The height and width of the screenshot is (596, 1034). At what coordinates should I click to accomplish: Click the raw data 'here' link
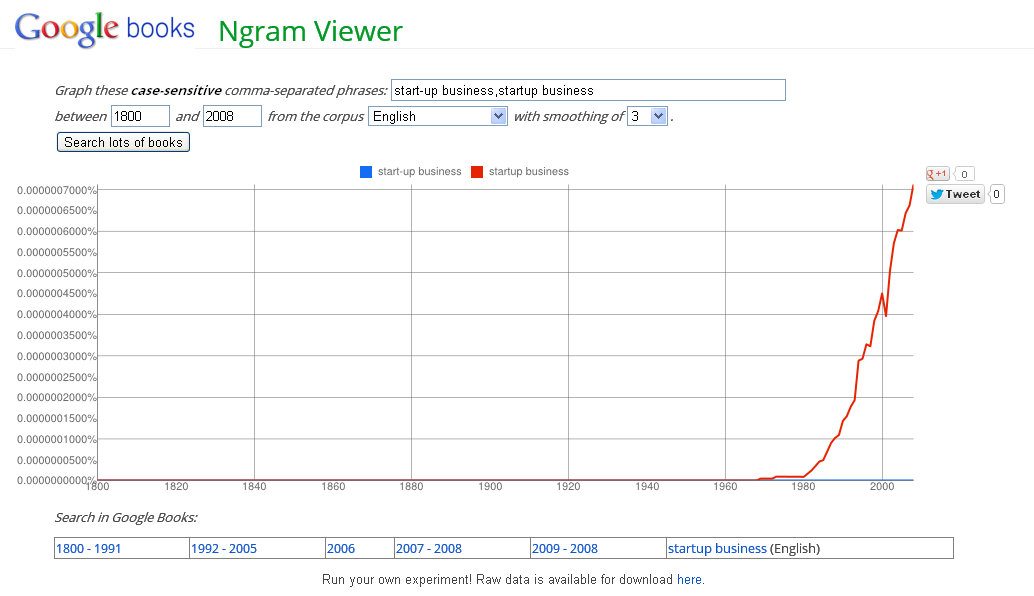click(689, 580)
